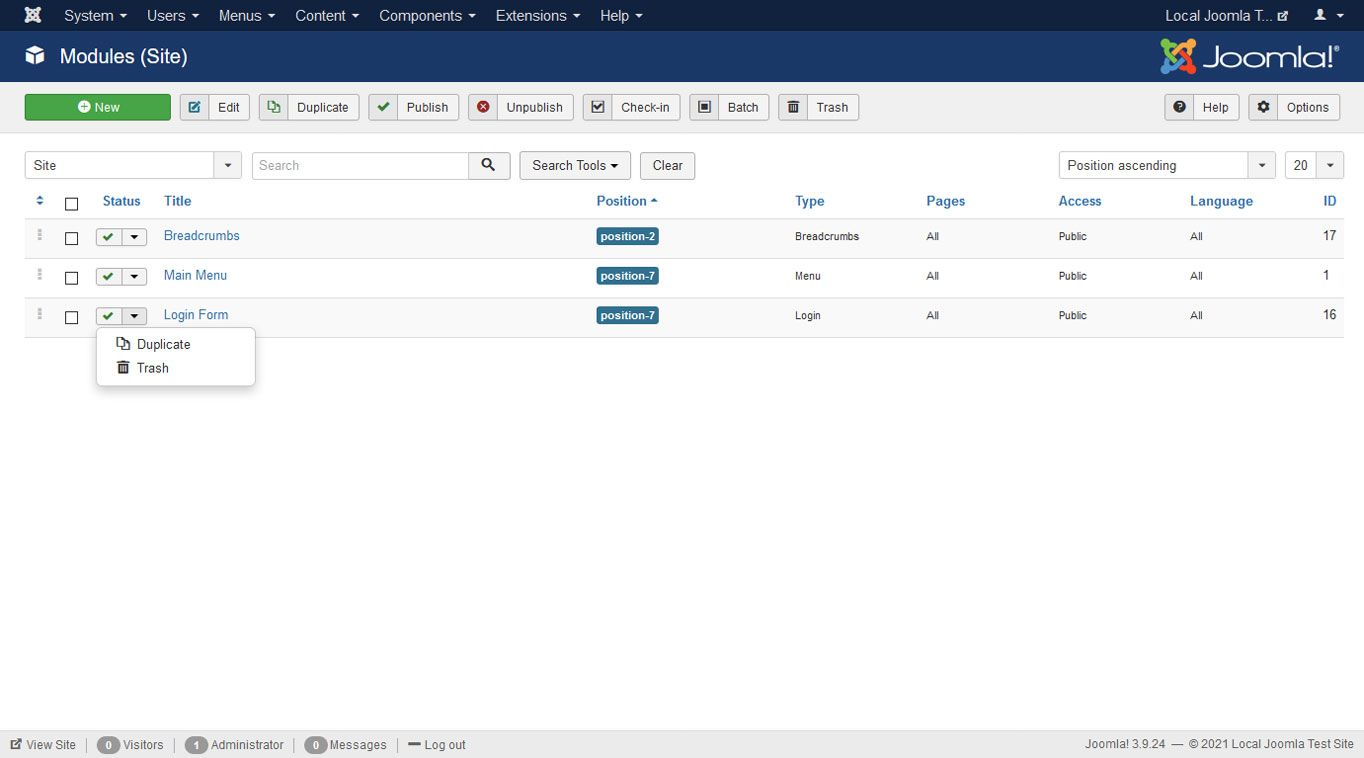
Task: Check the Login Form row checkbox
Action: pyautogui.click(x=71, y=317)
